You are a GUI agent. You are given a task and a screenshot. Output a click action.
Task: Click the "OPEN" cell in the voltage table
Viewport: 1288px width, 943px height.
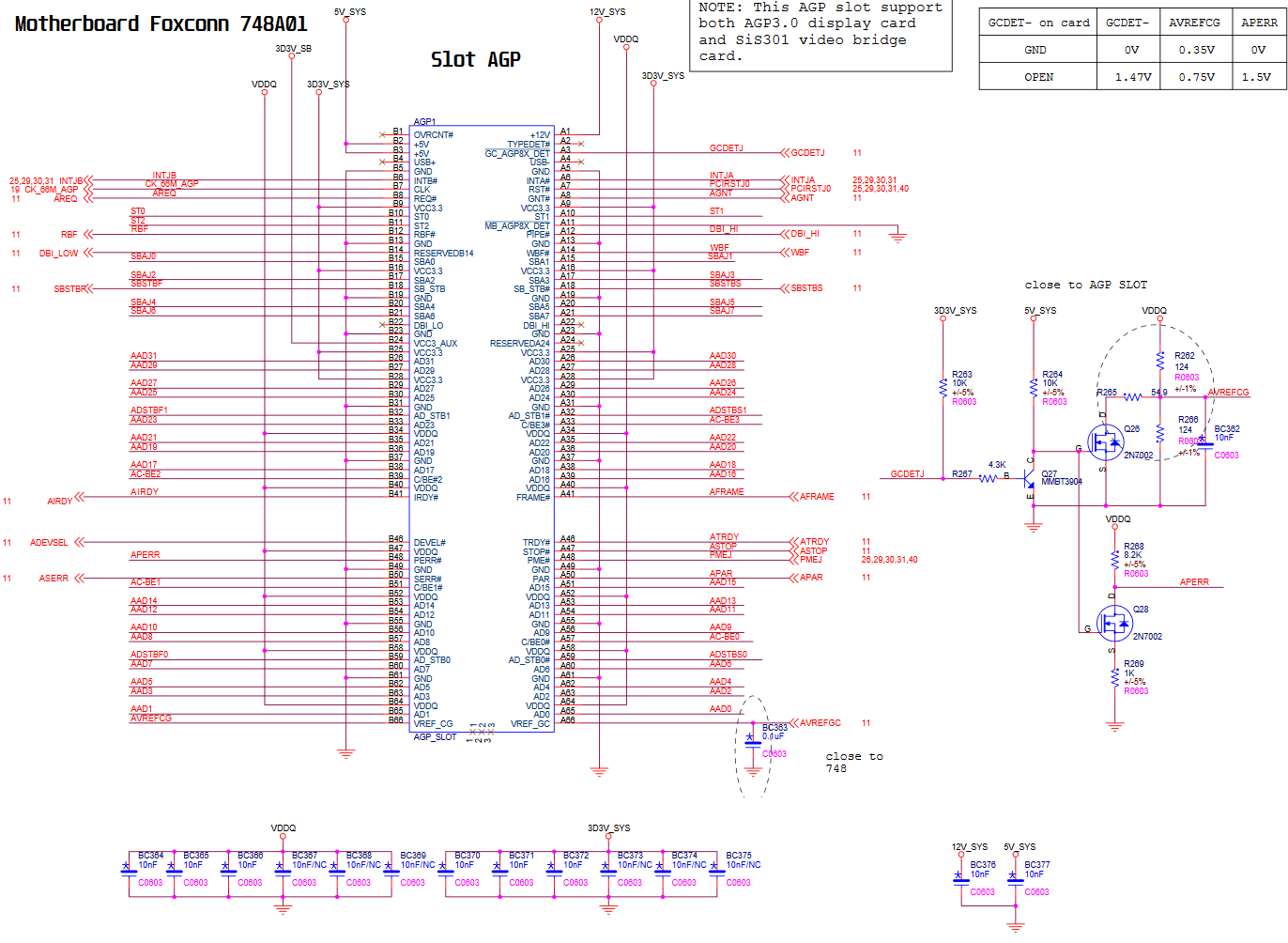click(x=1038, y=77)
